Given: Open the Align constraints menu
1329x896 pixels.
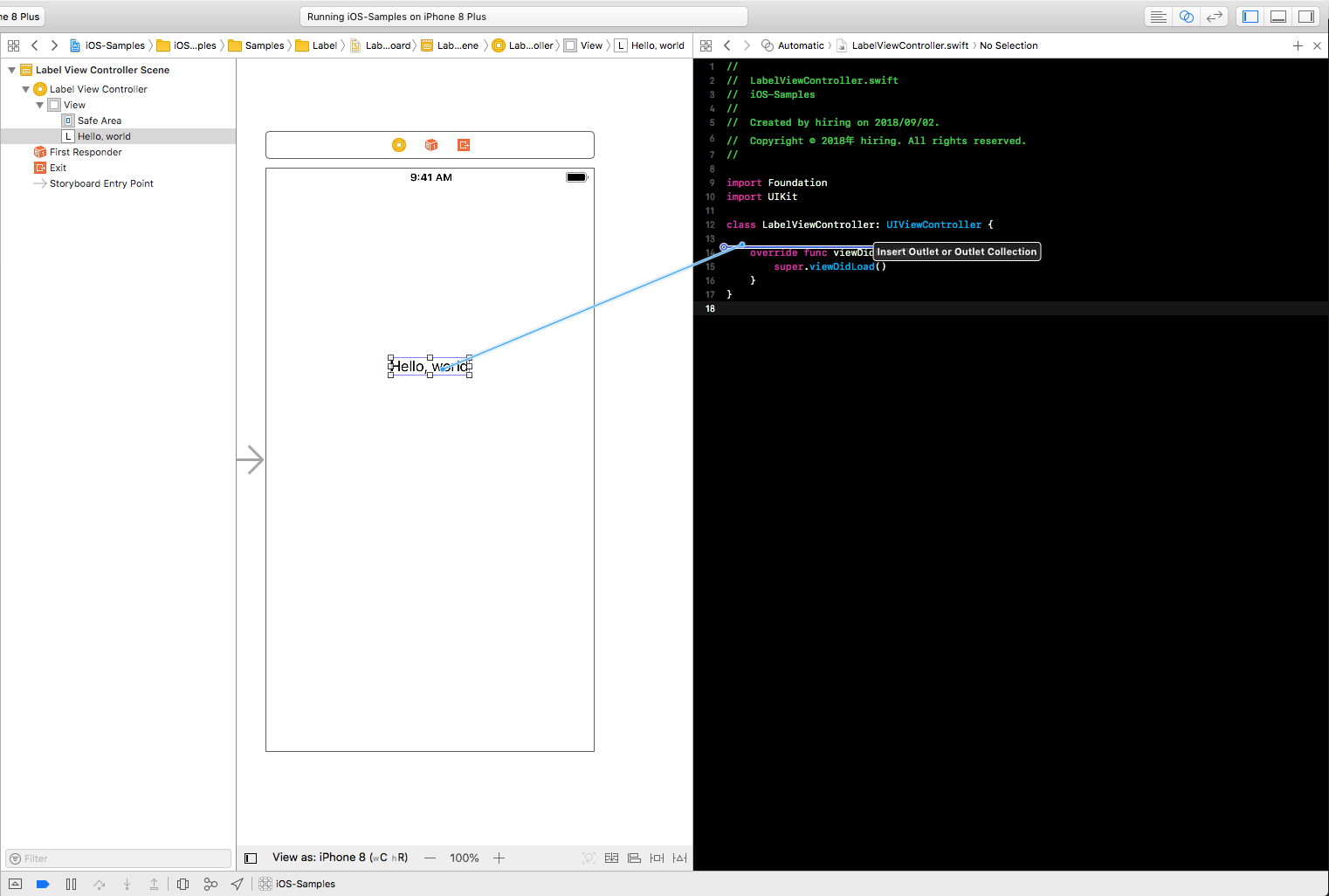Looking at the screenshot, I should click(635, 858).
